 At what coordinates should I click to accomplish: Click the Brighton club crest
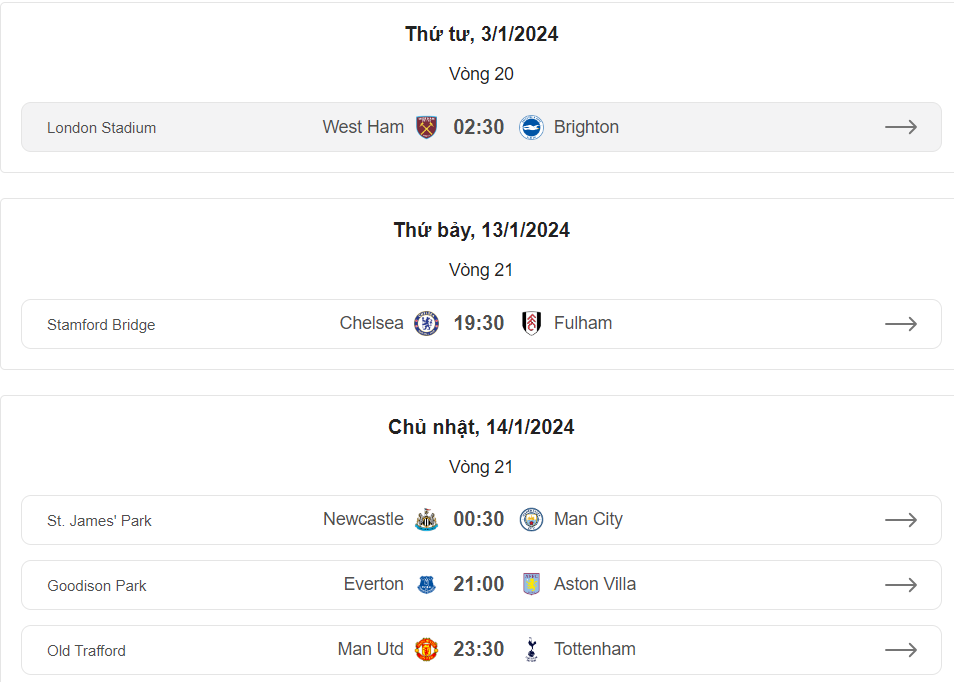click(x=531, y=127)
